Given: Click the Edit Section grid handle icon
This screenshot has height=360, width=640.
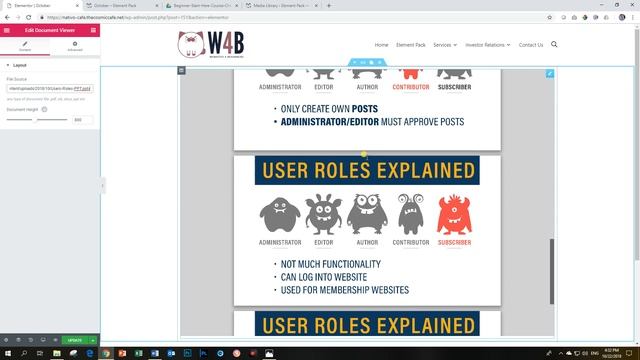Looking at the screenshot, I should (363, 62).
